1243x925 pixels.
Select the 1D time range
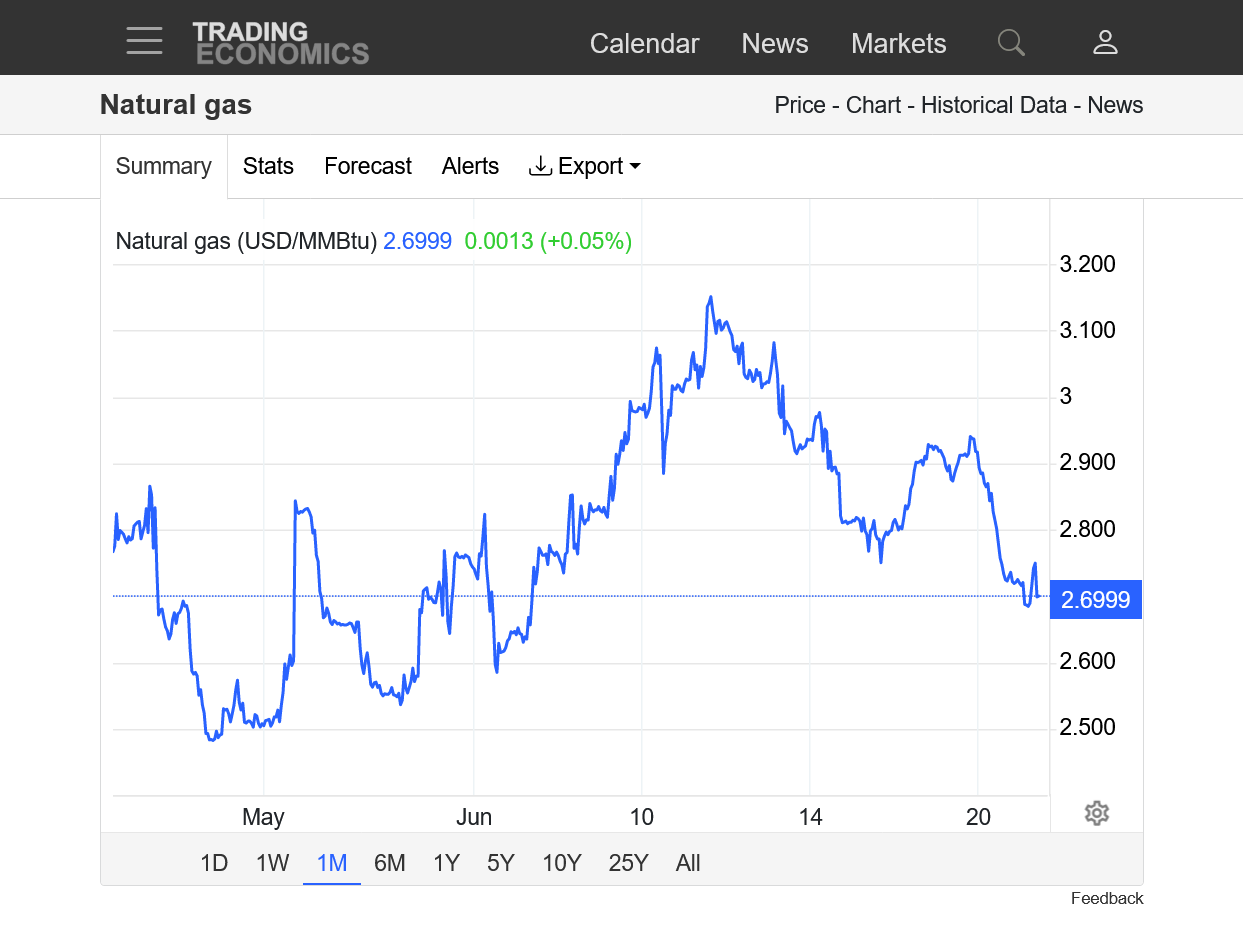(x=214, y=863)
